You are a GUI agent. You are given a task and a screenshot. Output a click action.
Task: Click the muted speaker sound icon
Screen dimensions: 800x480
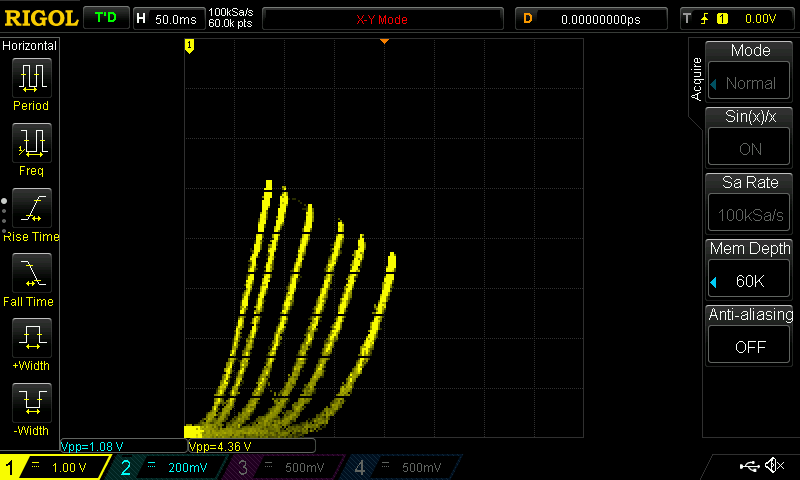774,465
